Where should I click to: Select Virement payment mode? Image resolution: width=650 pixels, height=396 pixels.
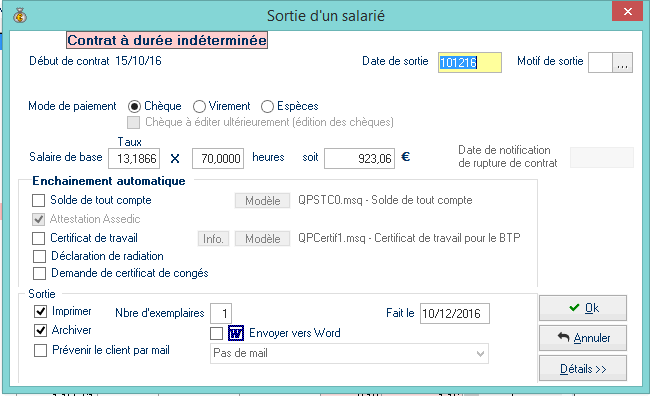click(199, 107)
